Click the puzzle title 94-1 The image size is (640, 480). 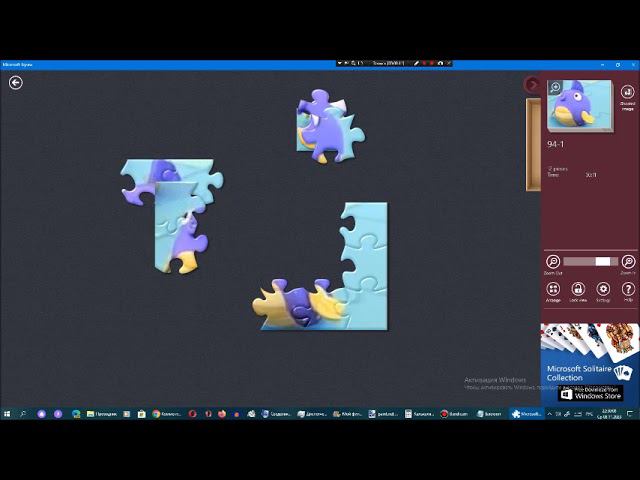(x=556, y=144)
